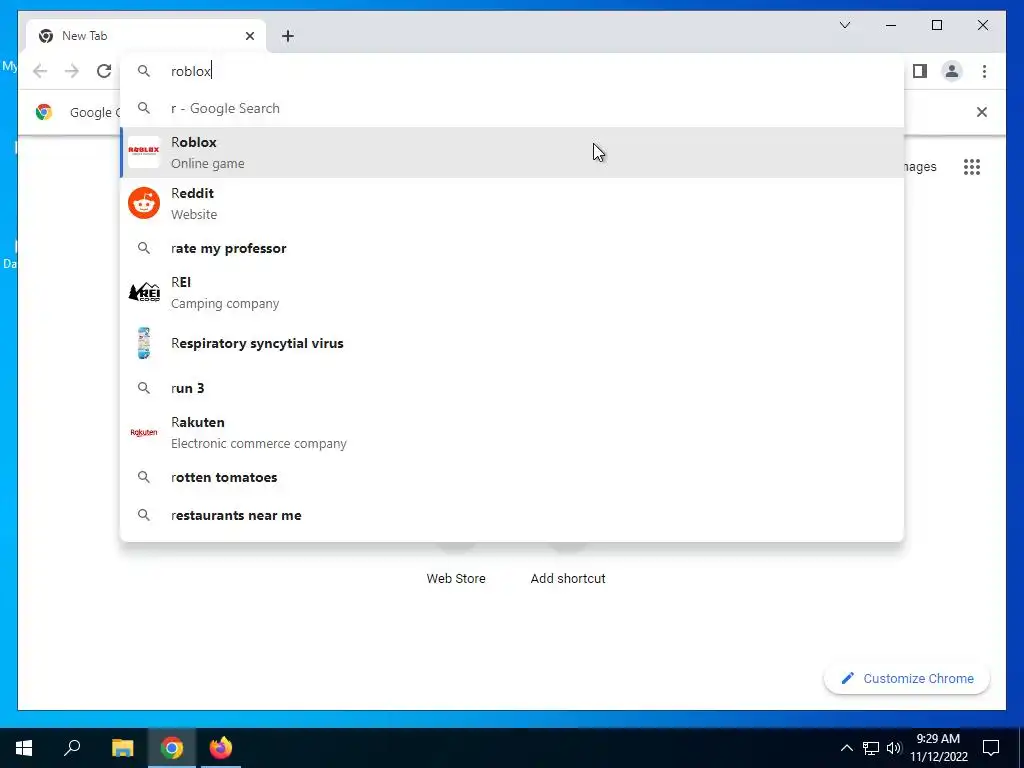Open the Web Store shortcut

pyautogui.click(x=456, y=579)
